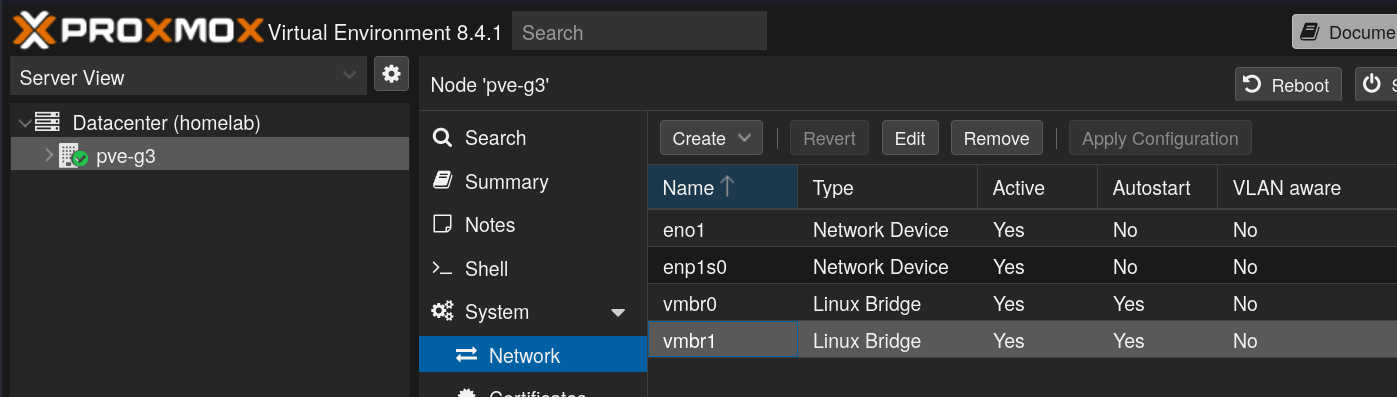Expand the pve-g3 tree node

[x=49, y=155]
